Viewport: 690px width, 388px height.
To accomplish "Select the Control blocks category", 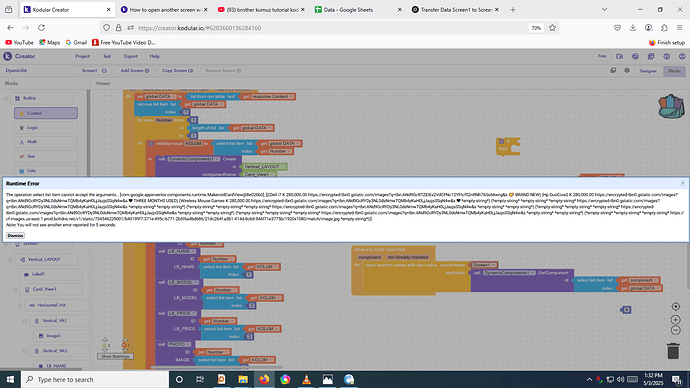I will [46, 113].
